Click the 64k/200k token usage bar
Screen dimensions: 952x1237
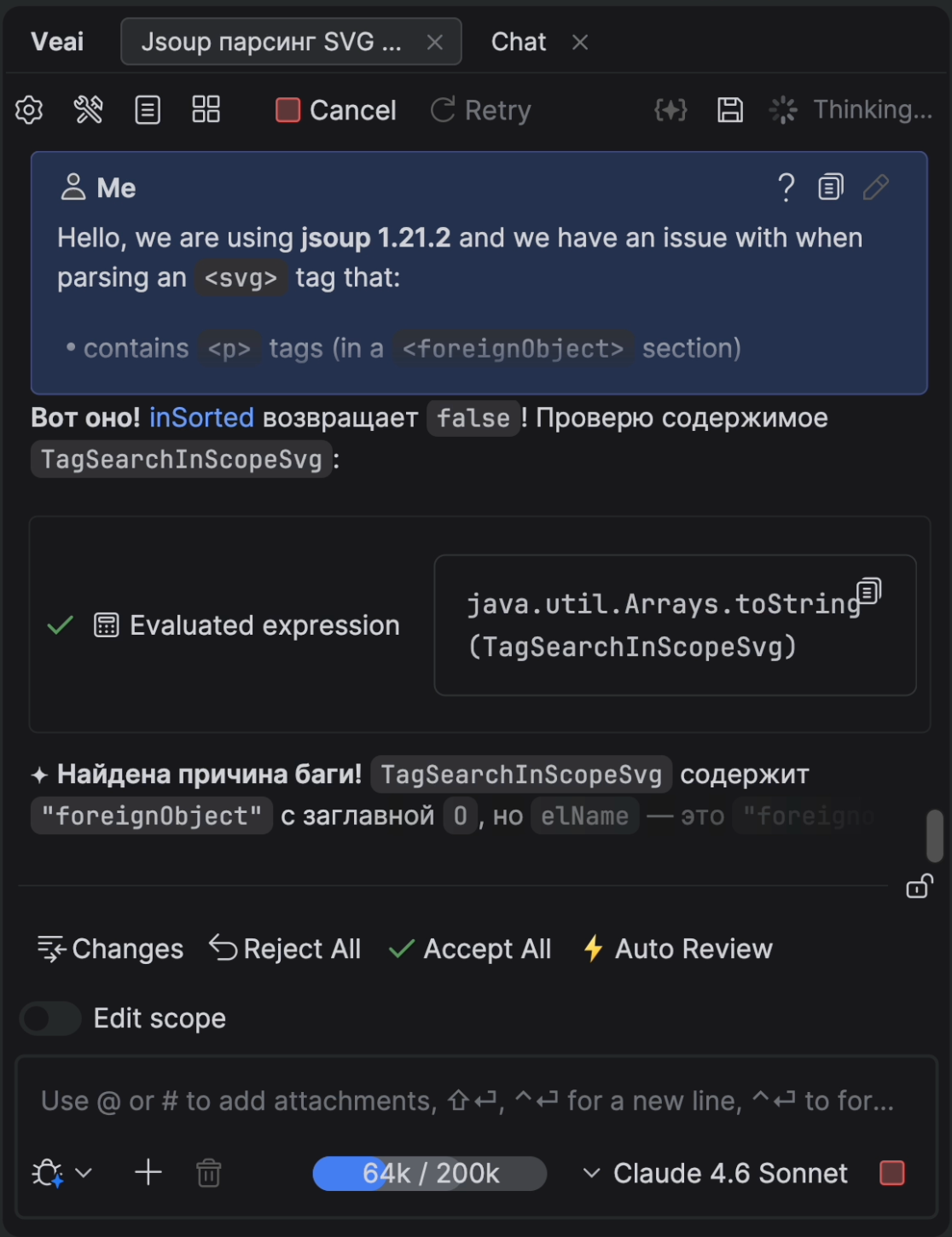point(429,1172)
